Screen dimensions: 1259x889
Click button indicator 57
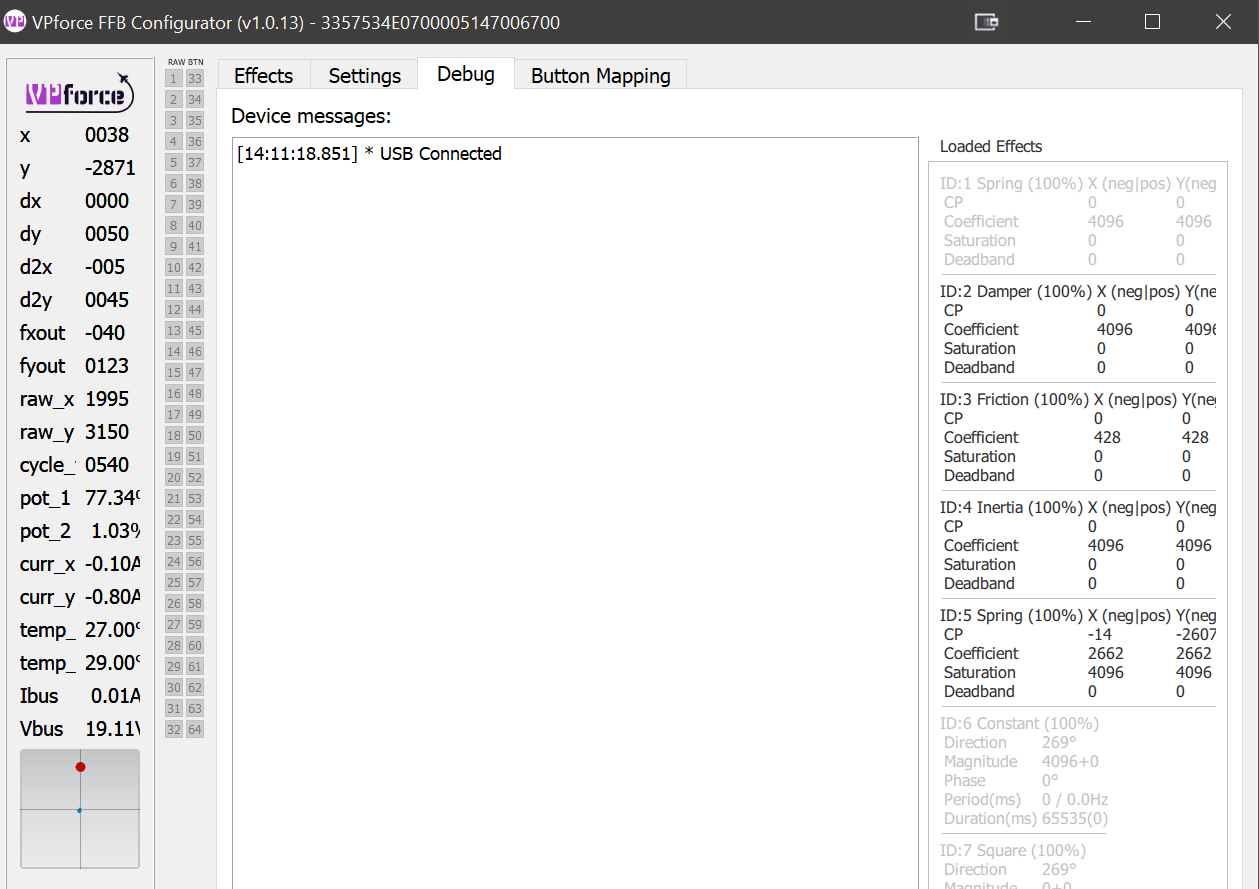195,582
